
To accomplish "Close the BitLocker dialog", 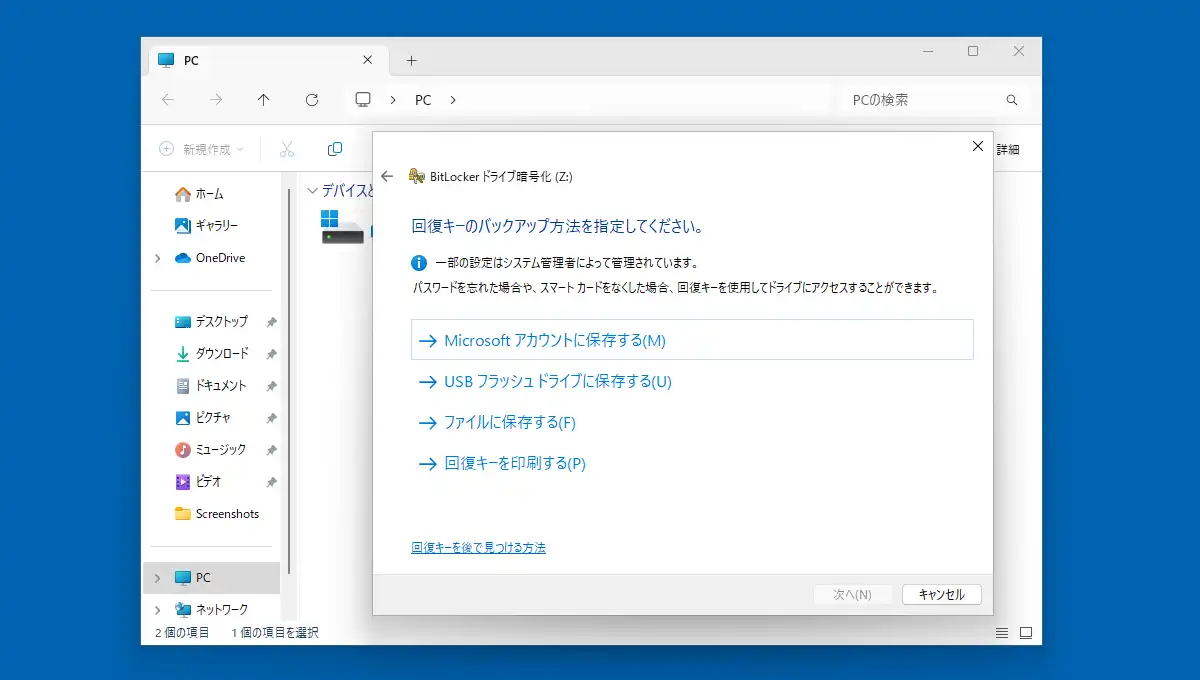I will pyautogui.click(x=978, y=146).
